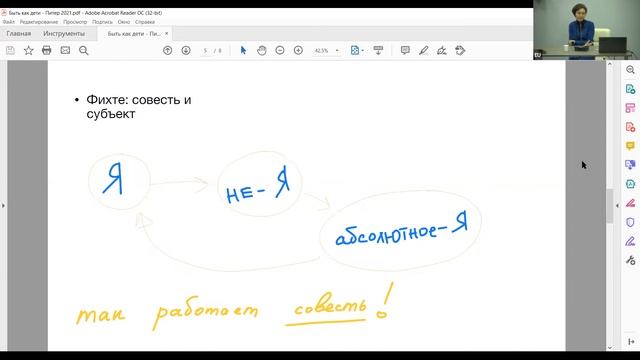The height and width of the screenshot is (360, 640).
Task: Go to previous page with up arrow
Action: pos(167,50)
